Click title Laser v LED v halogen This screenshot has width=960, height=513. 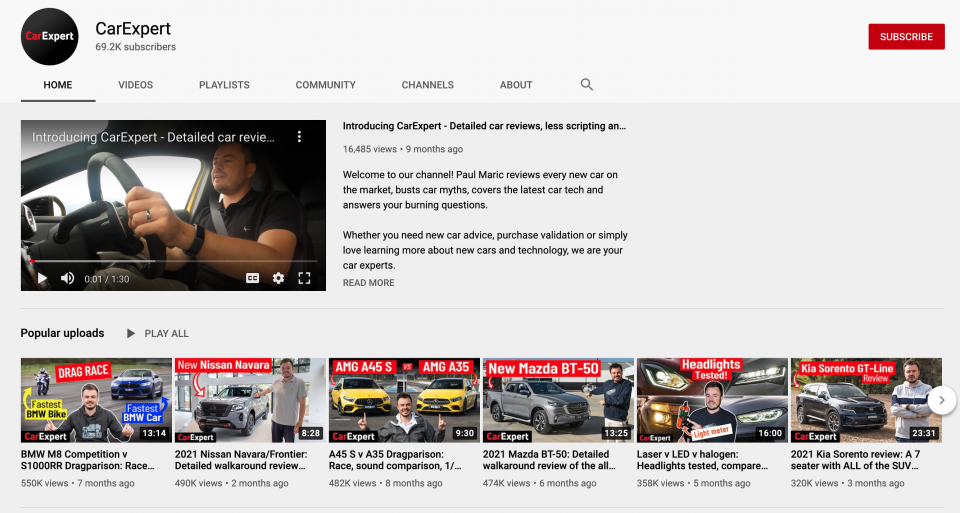(703, 460)
